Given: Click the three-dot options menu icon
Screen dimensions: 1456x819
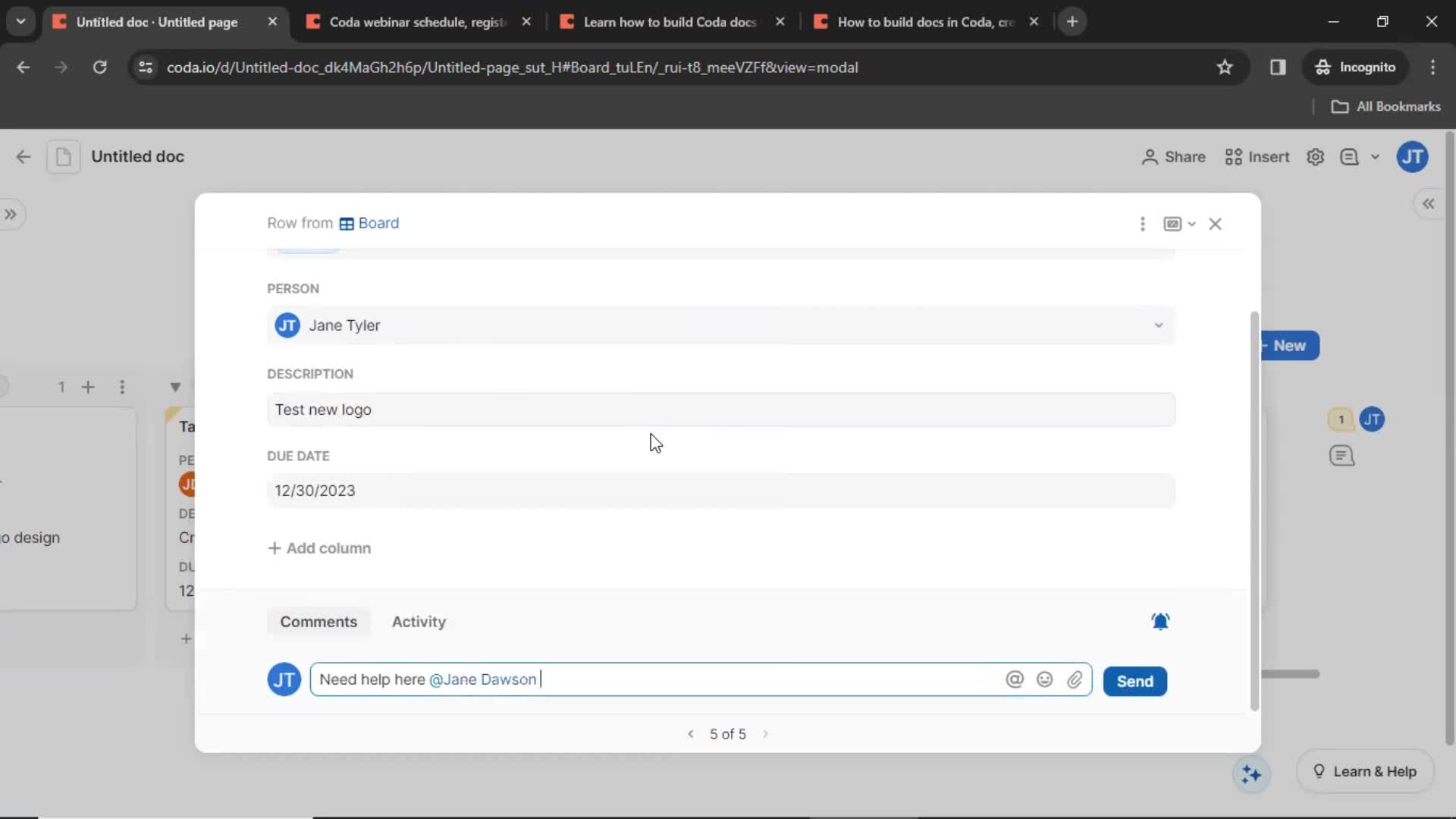Looking at the screenshot, I should (x=1142, y=223).
